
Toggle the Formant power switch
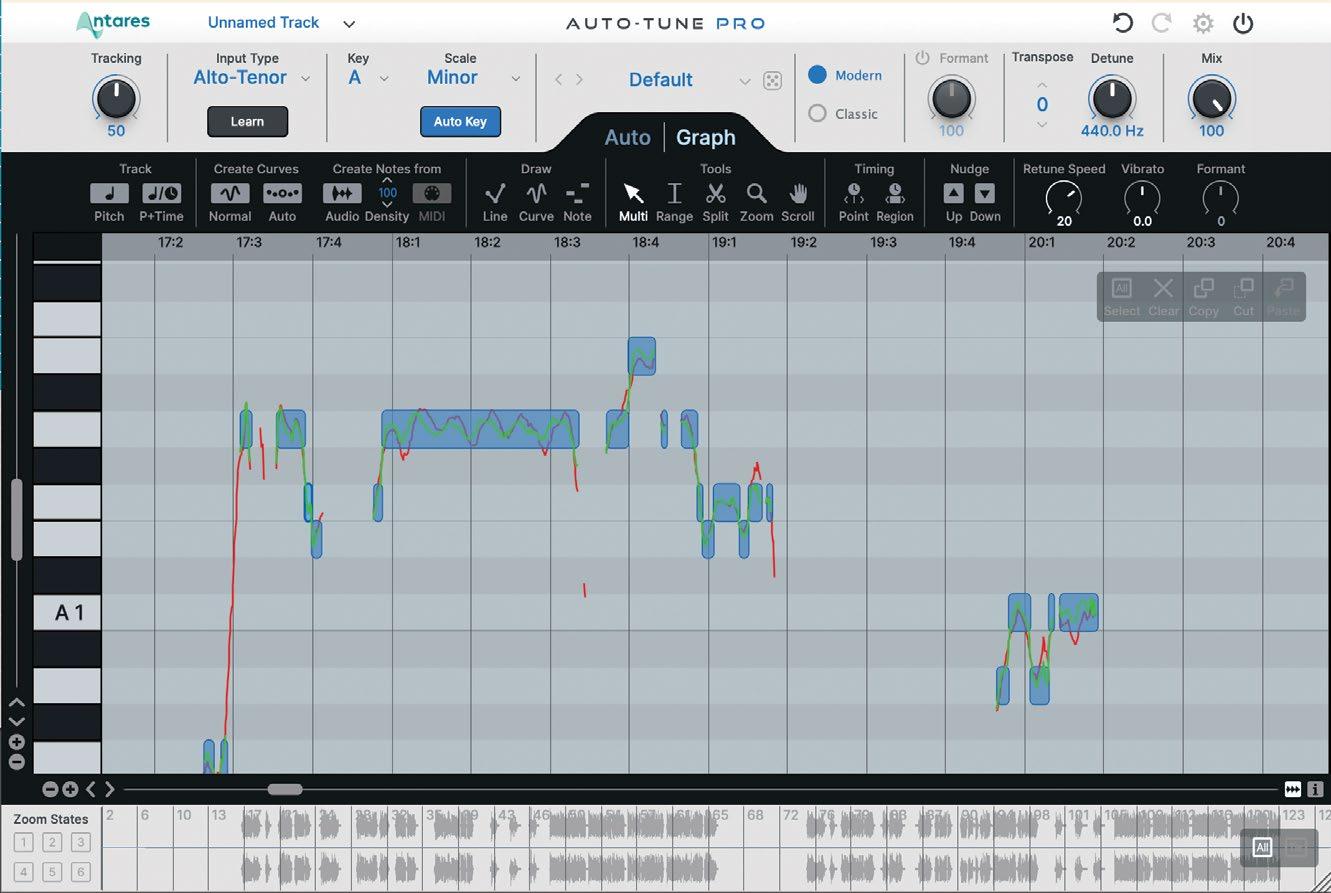pos(922,58)
